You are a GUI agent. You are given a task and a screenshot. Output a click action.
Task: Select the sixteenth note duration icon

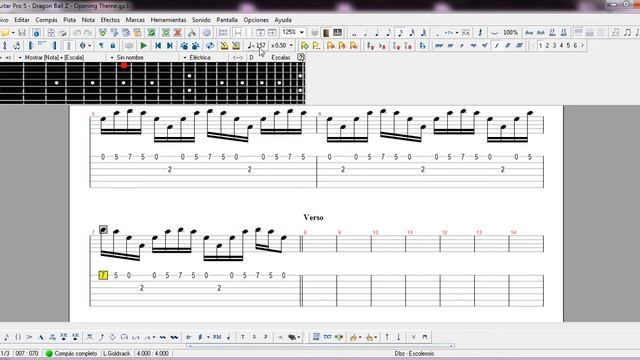(x=400, y=32)
